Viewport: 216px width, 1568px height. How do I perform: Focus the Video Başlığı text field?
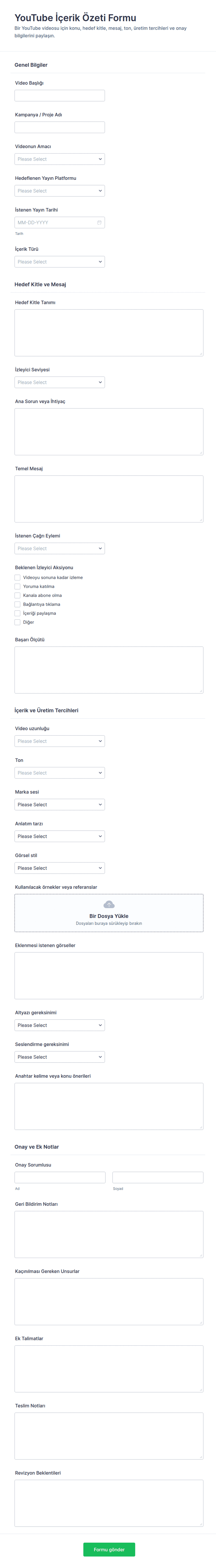[60, 96]
